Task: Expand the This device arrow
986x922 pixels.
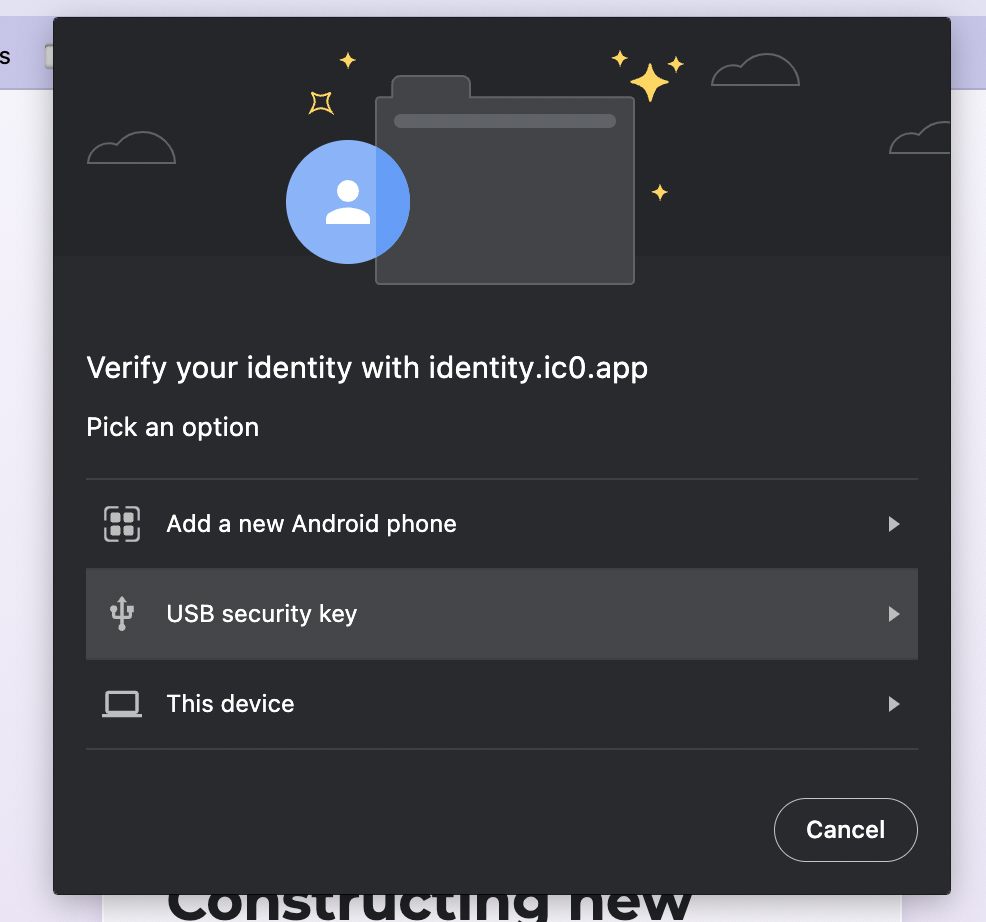Action: coord(894,704)
